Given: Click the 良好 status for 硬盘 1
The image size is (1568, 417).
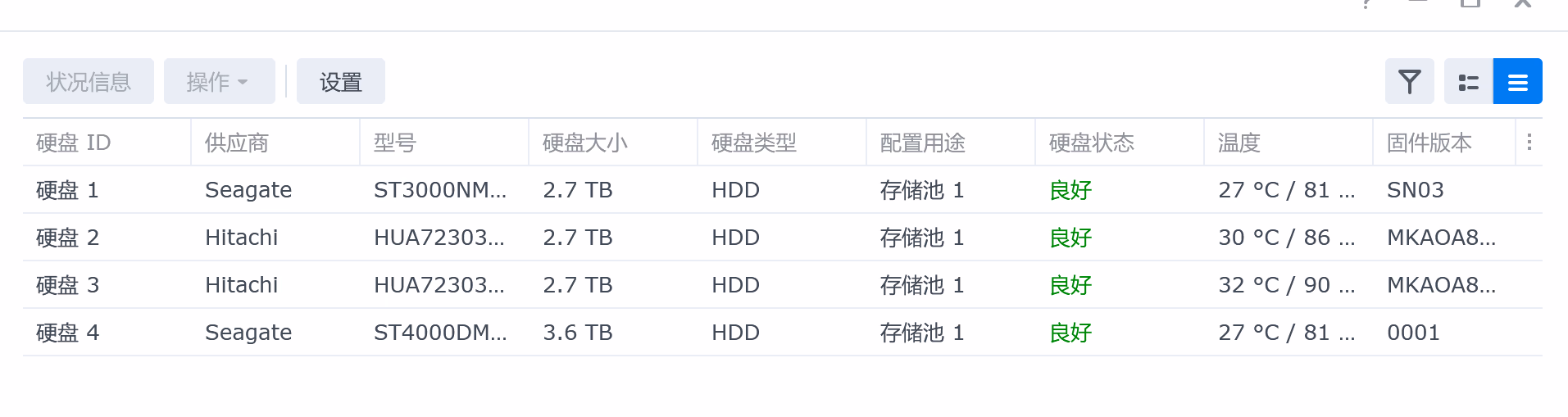Looking at the screenshot, I should 1070,190.
